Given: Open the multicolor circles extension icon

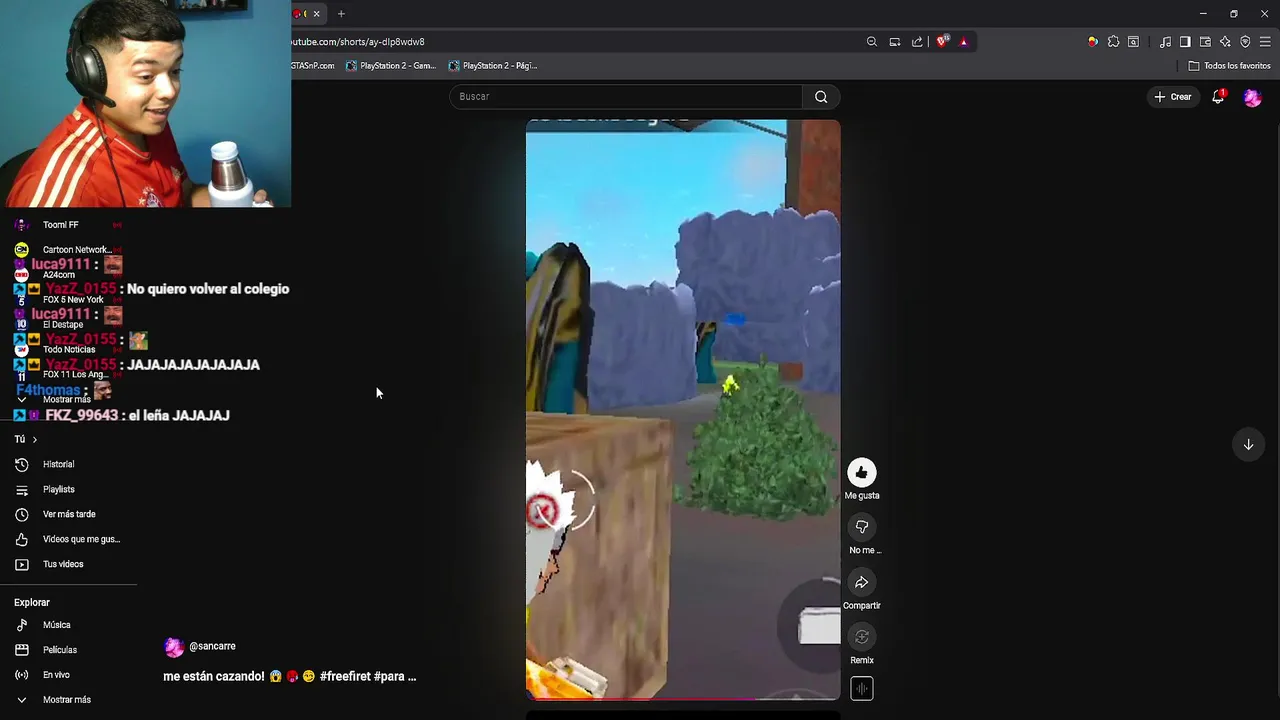Looking at the screenshot, I should click(1093, 42).
